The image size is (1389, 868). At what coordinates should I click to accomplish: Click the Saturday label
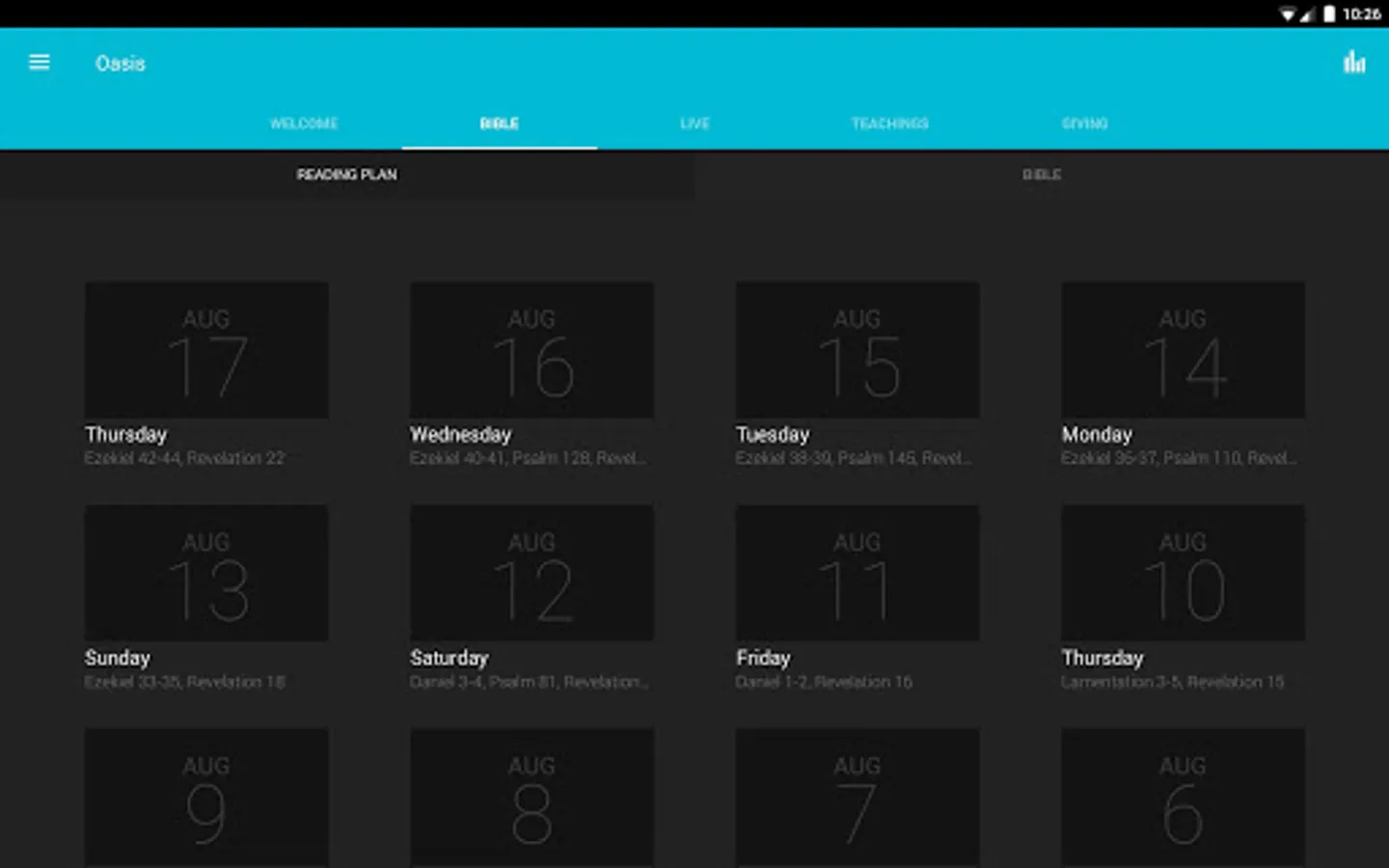coord(449,659)
